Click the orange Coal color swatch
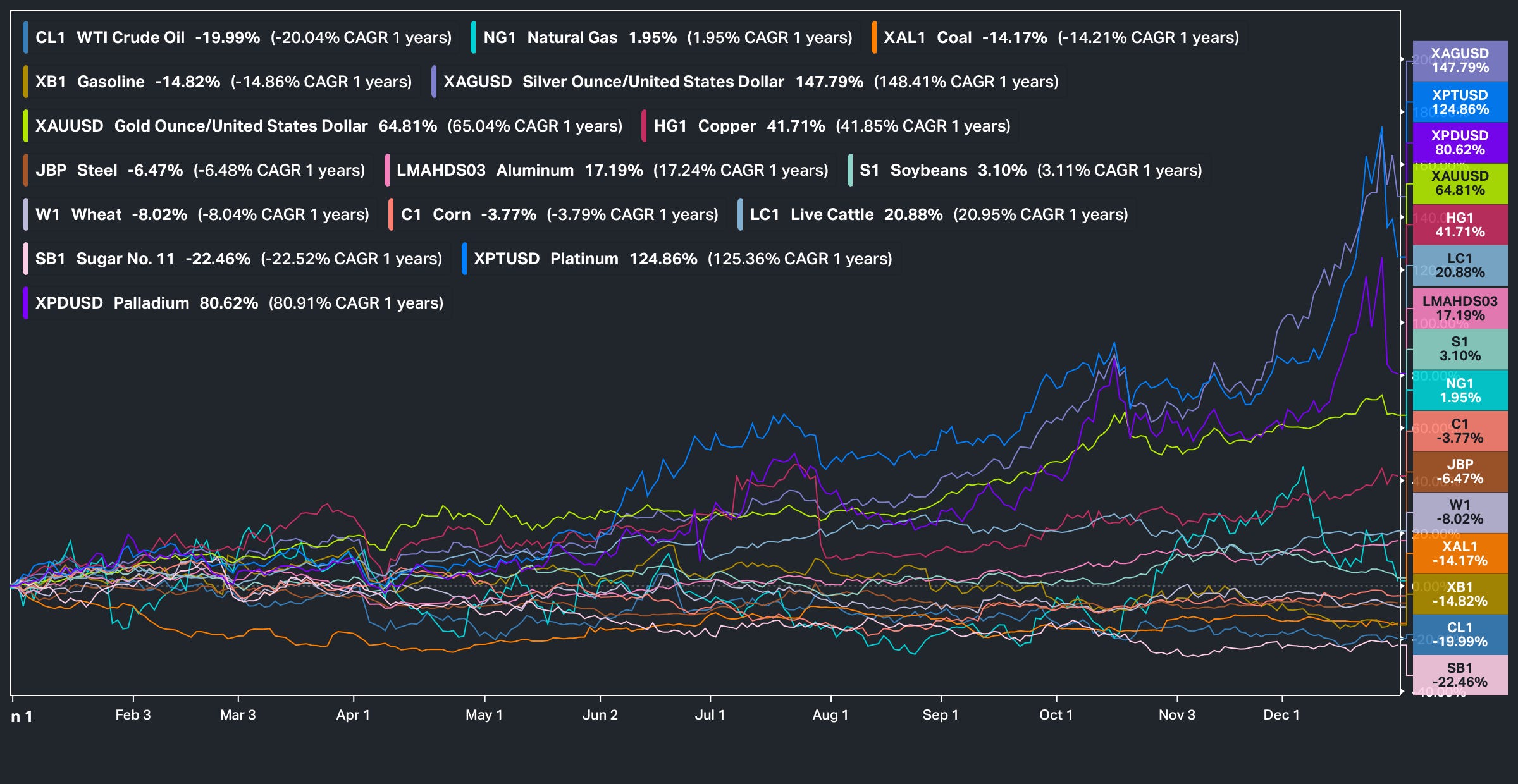The image size is (1518, 784). 873,38
